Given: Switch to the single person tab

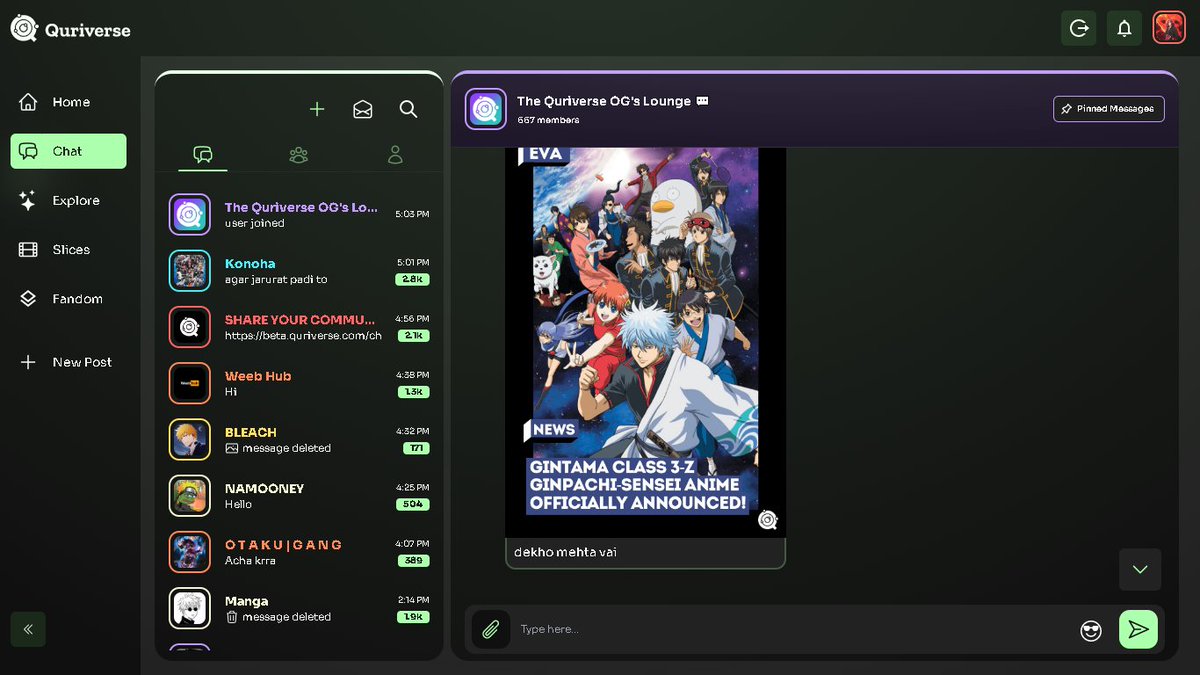Looking at the screenshot, I should tap(395, 155).
